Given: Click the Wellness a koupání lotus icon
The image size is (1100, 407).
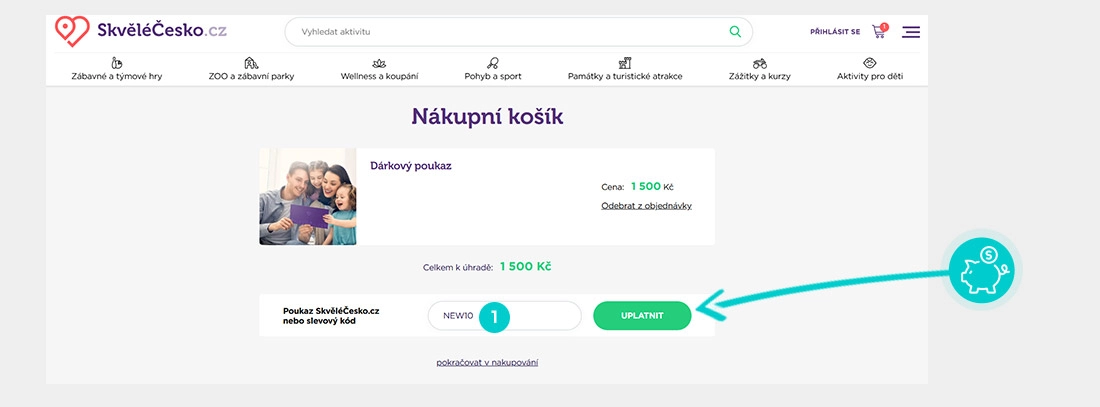Looking at the screenshot, I should (x=380, y=63).
